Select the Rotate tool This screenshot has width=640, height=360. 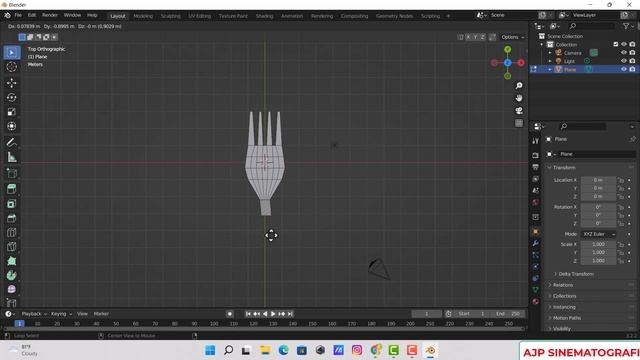(11, 97)
